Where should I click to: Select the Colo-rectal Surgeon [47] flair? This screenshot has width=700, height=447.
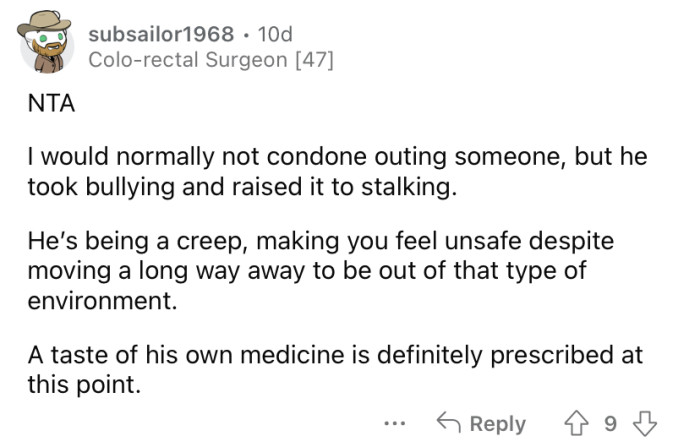coord(210,60)
